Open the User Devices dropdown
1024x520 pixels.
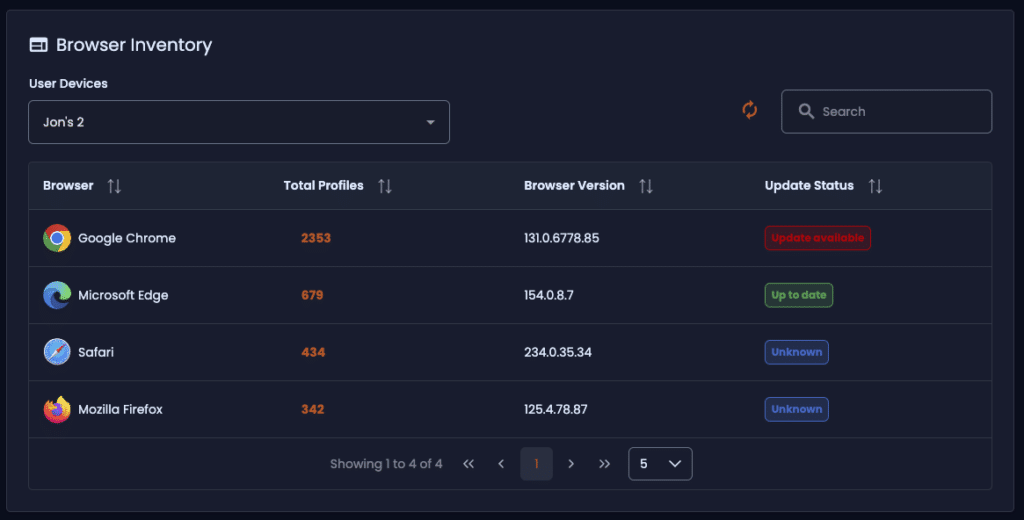pos(239,122)
